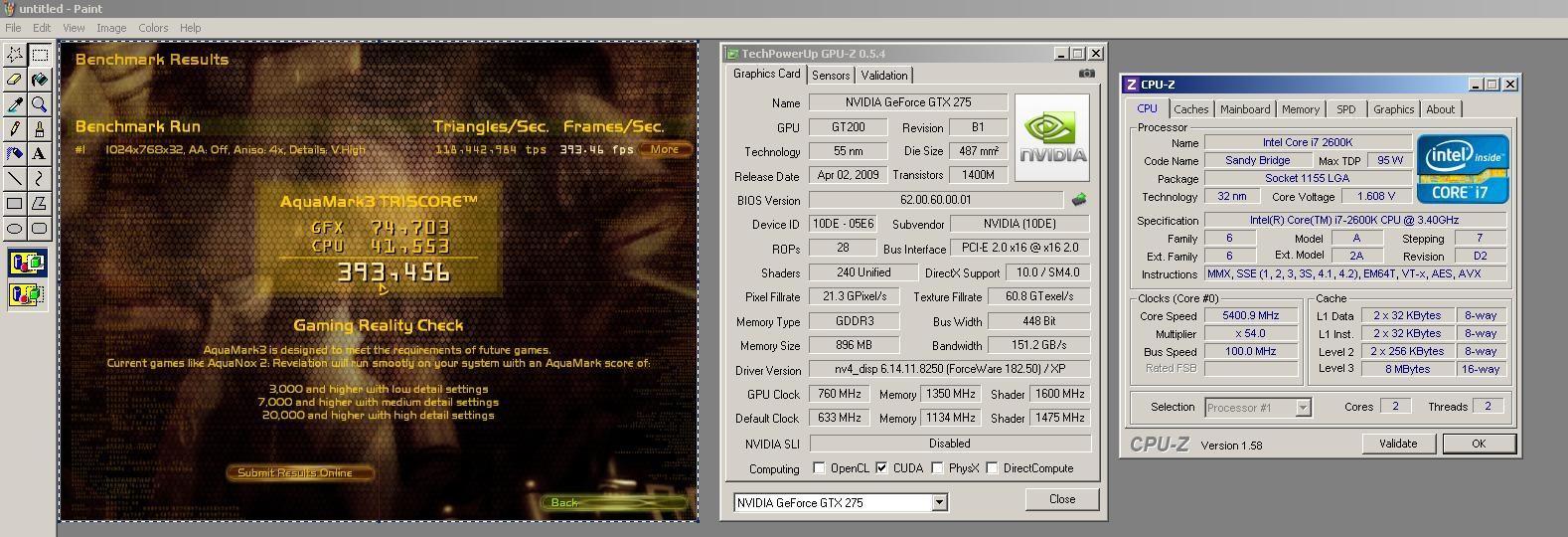Click the Core Speed value 5400.9 MHz
This screenshot has height=537, width=1568.
point(1249,315)
